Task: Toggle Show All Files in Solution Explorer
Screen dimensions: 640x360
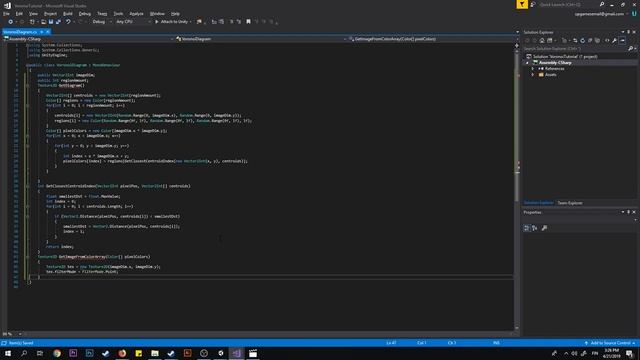Action: (598, 40)
